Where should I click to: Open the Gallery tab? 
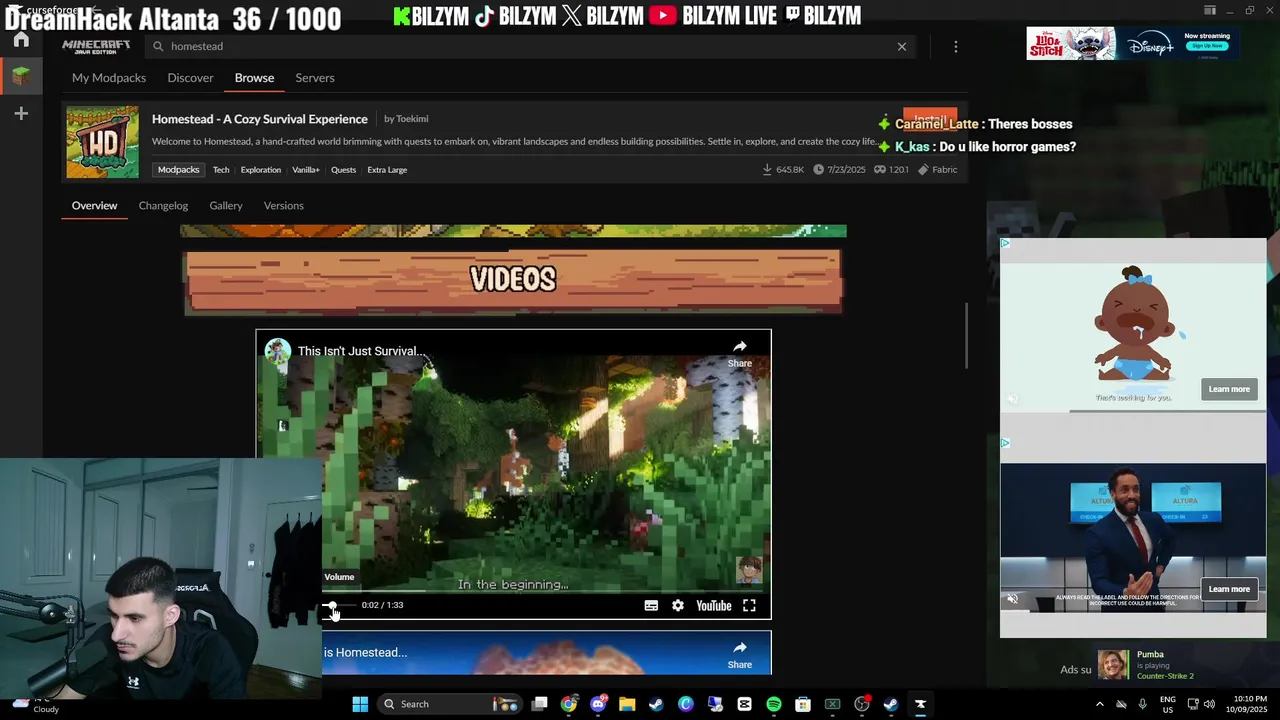coord(226,206)
